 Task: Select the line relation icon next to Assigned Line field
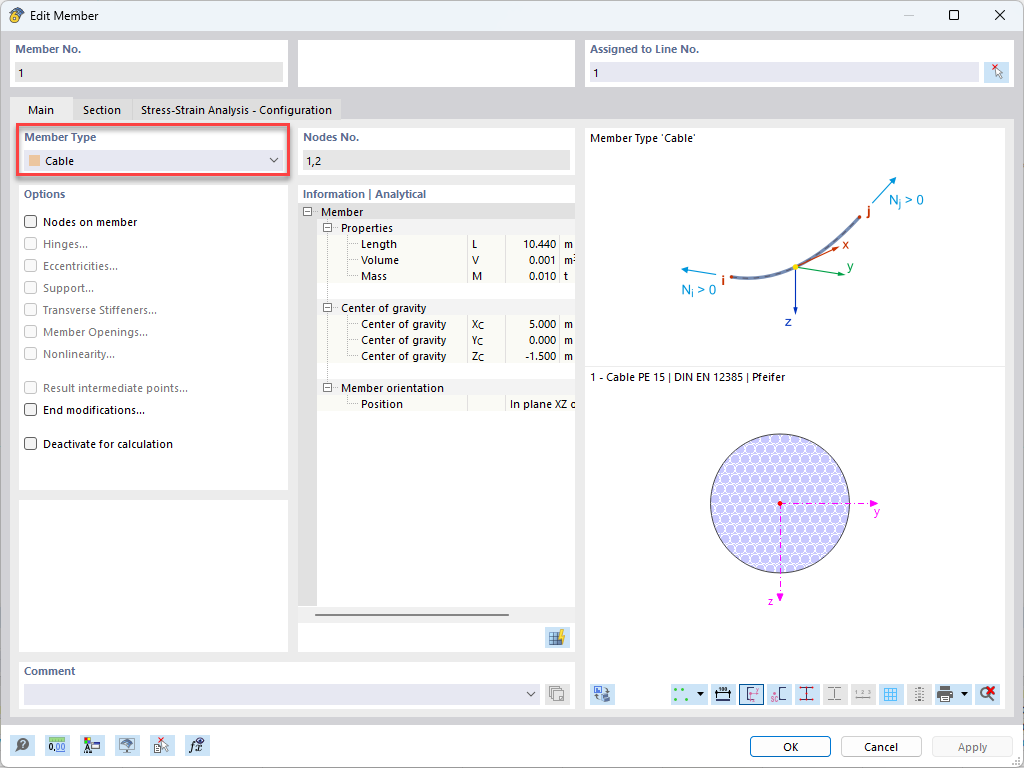point(996,71)
